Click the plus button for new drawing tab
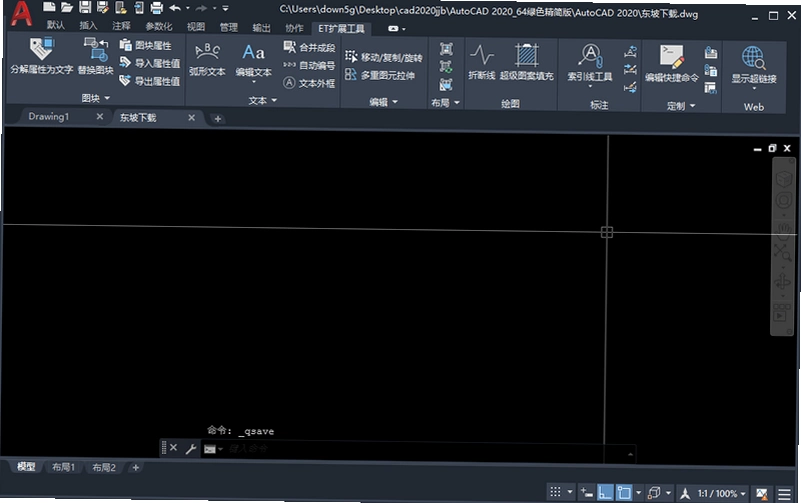This screenshot has height=503, width=801. (x=218, y=119)
